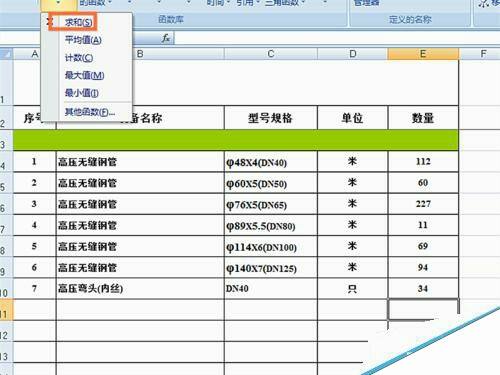Click the φ114X6(DN100) cell
Image resolution: width=500 pixels, height=375 pixels.
click(x=271, y=246)
